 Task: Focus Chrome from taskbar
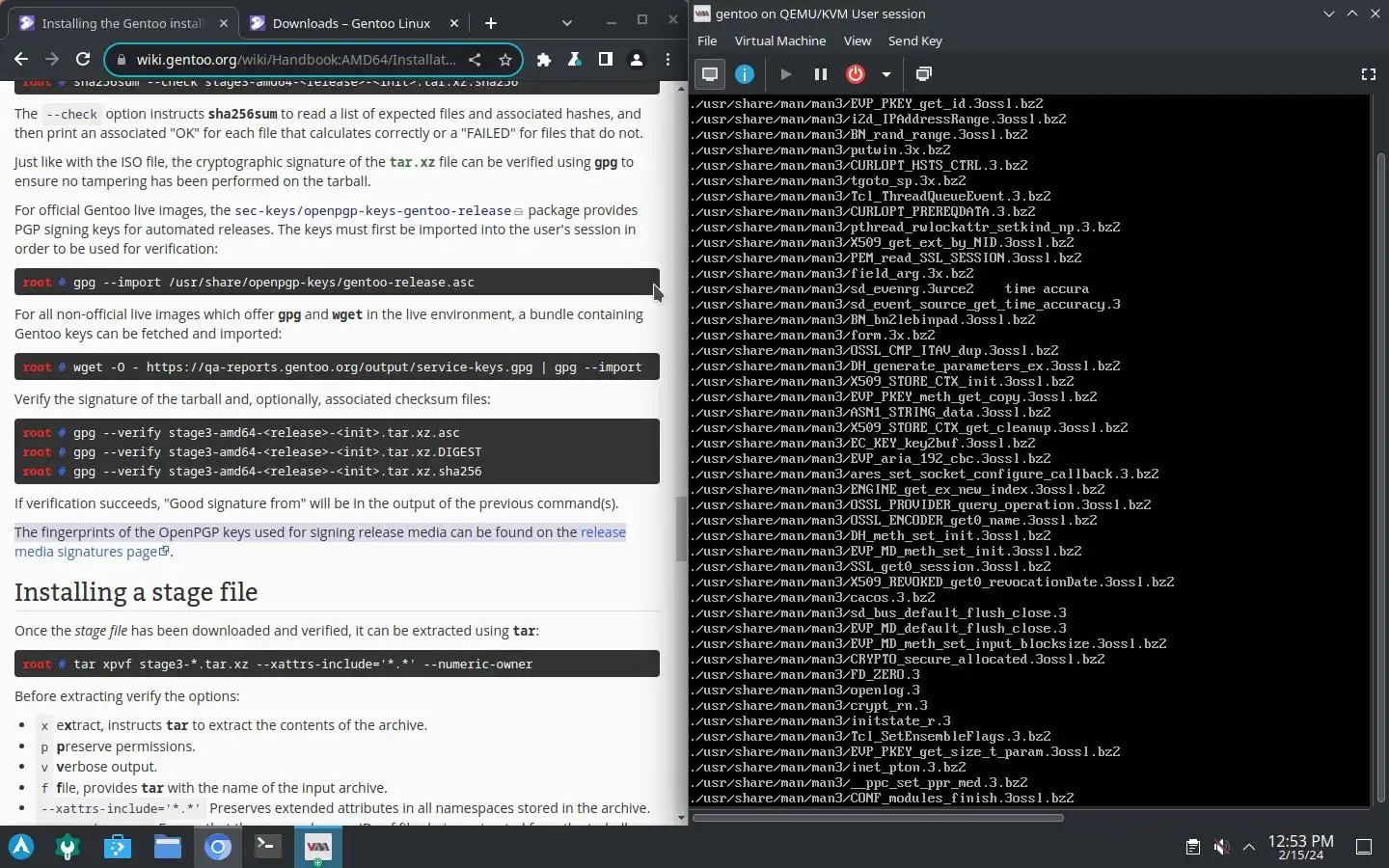point(218,847)
